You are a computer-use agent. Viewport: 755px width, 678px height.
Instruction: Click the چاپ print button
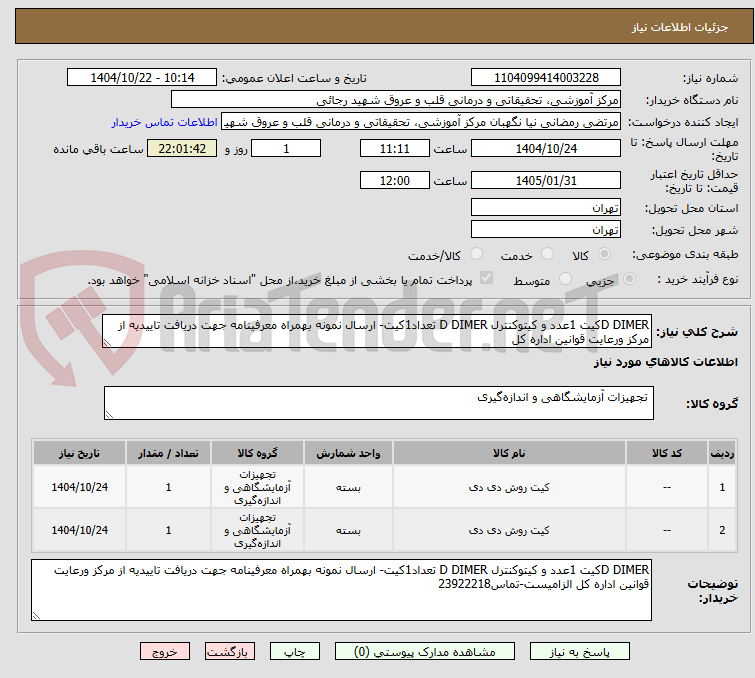pyautogui.click(x=294, y=652)
